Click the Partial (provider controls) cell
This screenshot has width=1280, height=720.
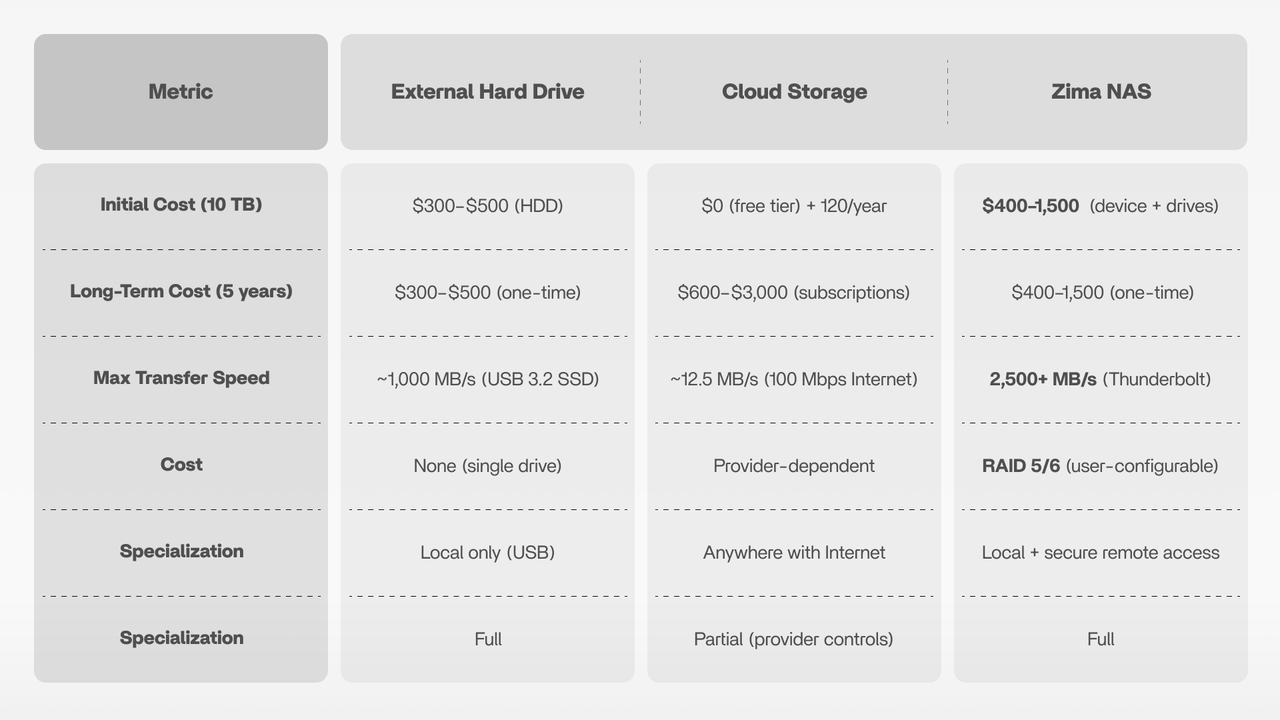click(x=794, y=639)
